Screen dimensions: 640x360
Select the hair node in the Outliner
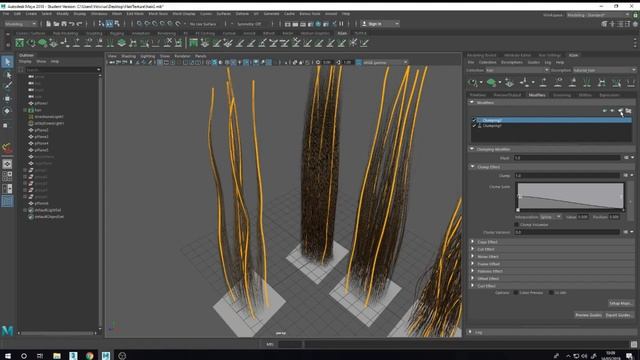coord(38,110)
